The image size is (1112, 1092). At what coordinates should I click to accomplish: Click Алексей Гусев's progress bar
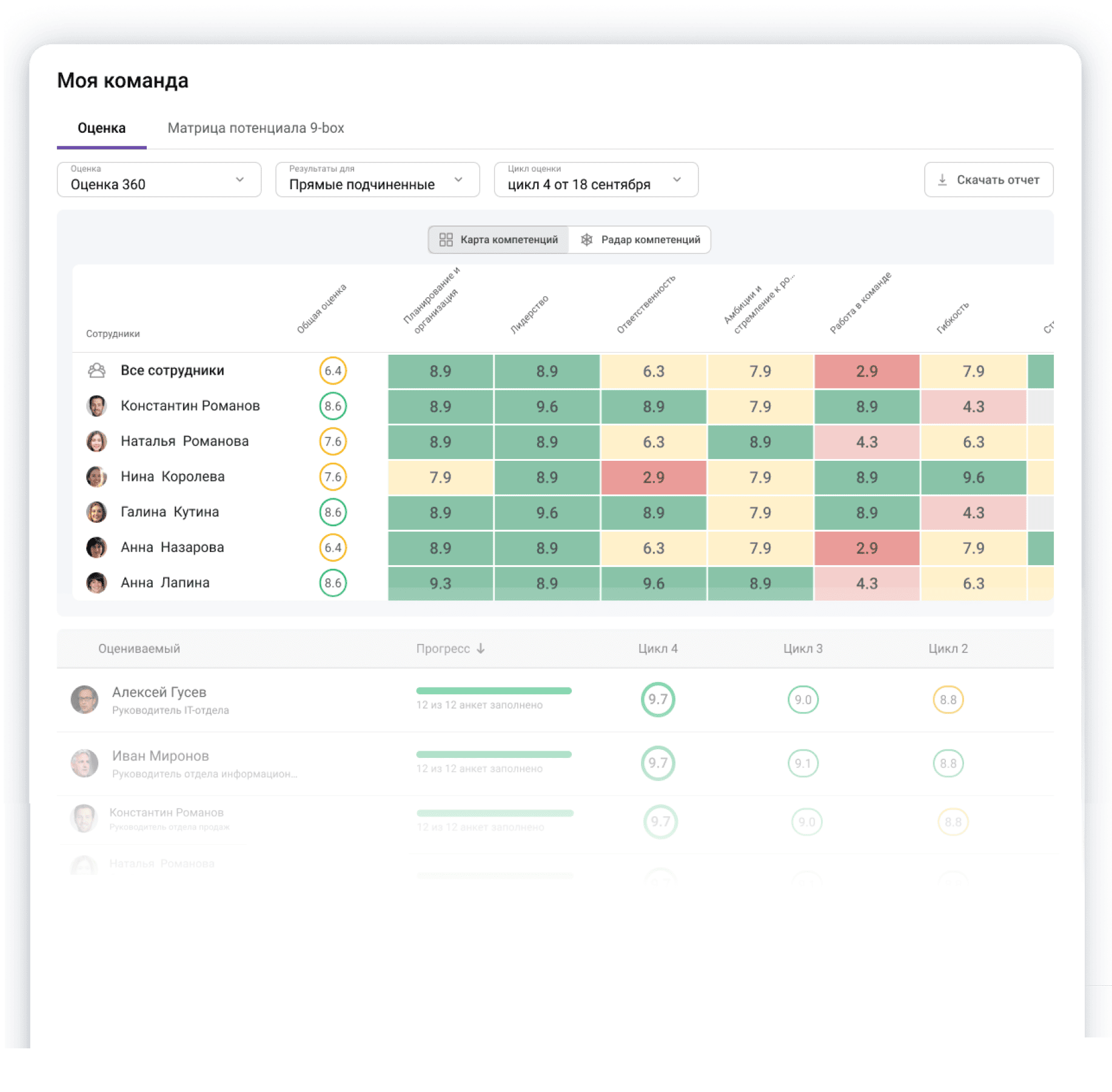click(x=494, y=691)
